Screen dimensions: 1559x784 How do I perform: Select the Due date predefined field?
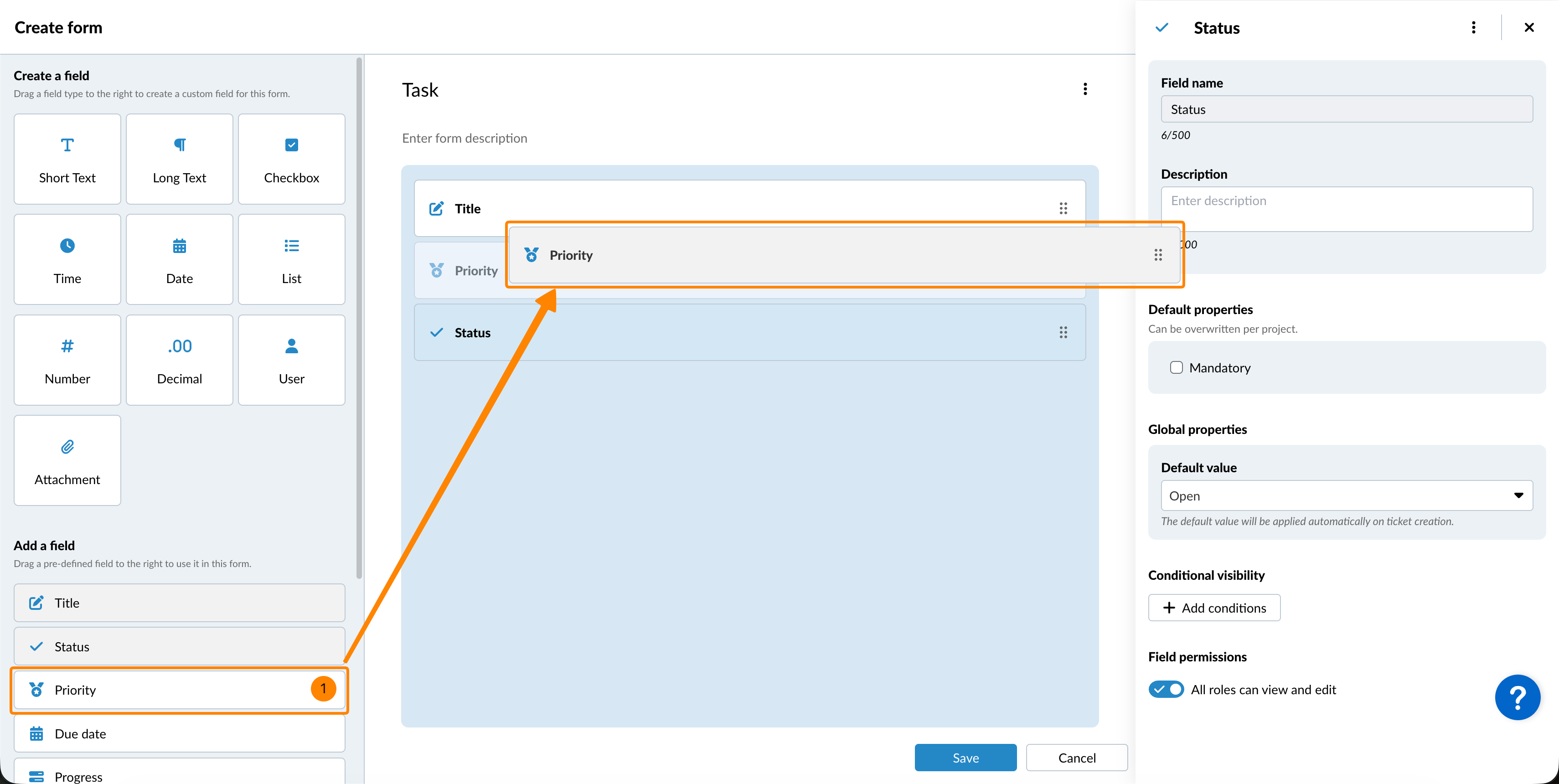(x=179, y=734)
